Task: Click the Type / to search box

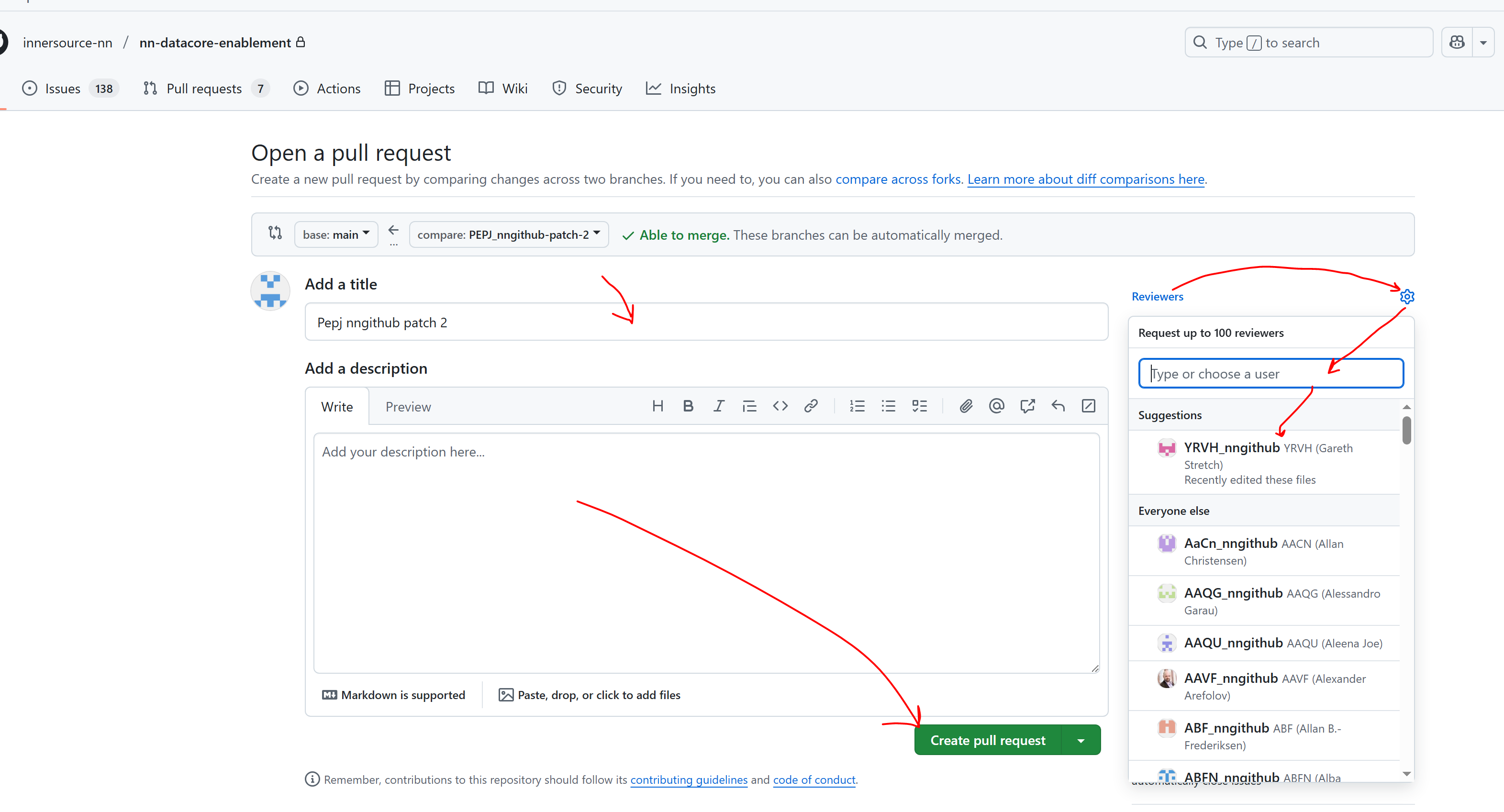Action: 1308,43
